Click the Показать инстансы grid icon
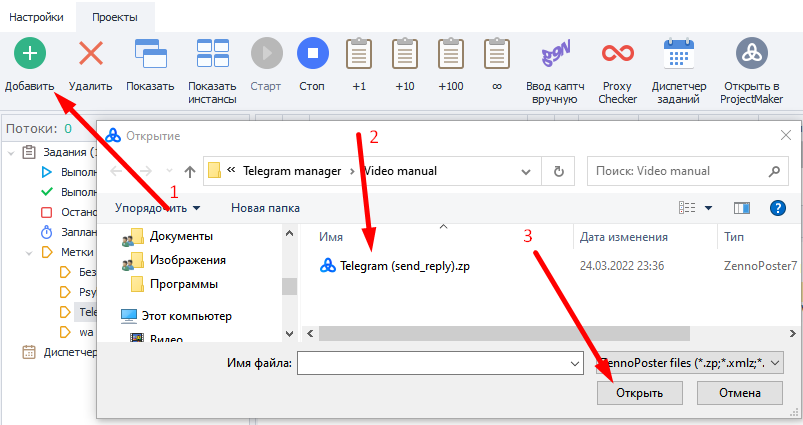The image size is (803, 425). click(x=213, y=53)
